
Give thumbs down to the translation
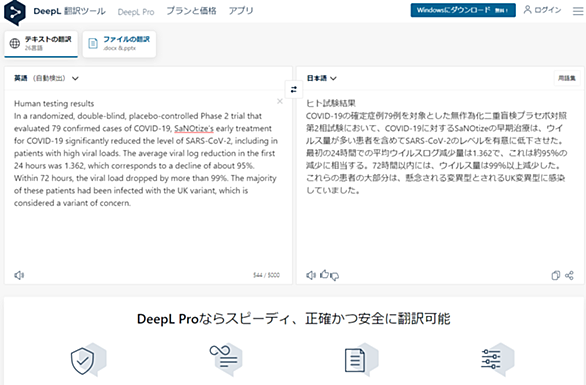334,276
